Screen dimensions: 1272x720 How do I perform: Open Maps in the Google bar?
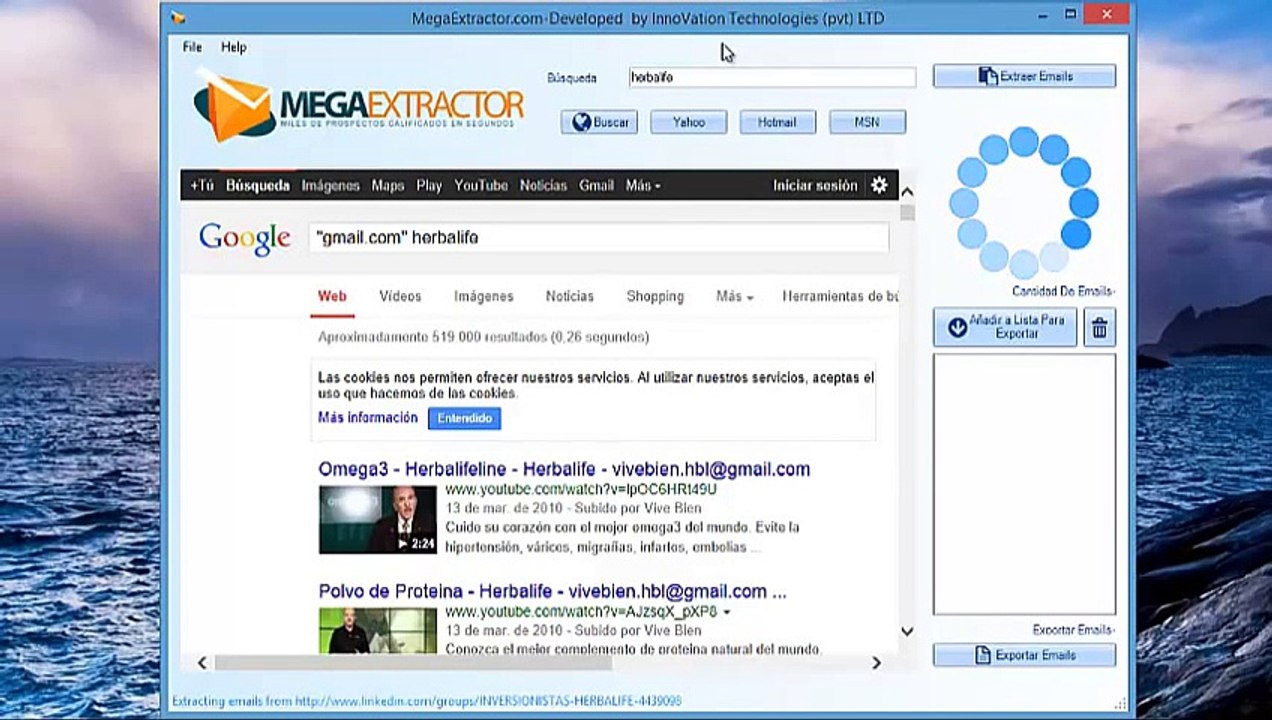tap(388, 185)
